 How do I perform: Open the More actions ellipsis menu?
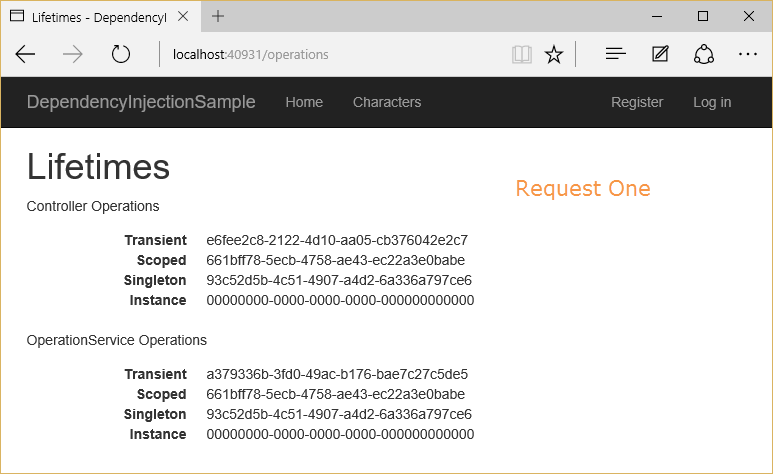pyautogui.click(x=748, y=55)
